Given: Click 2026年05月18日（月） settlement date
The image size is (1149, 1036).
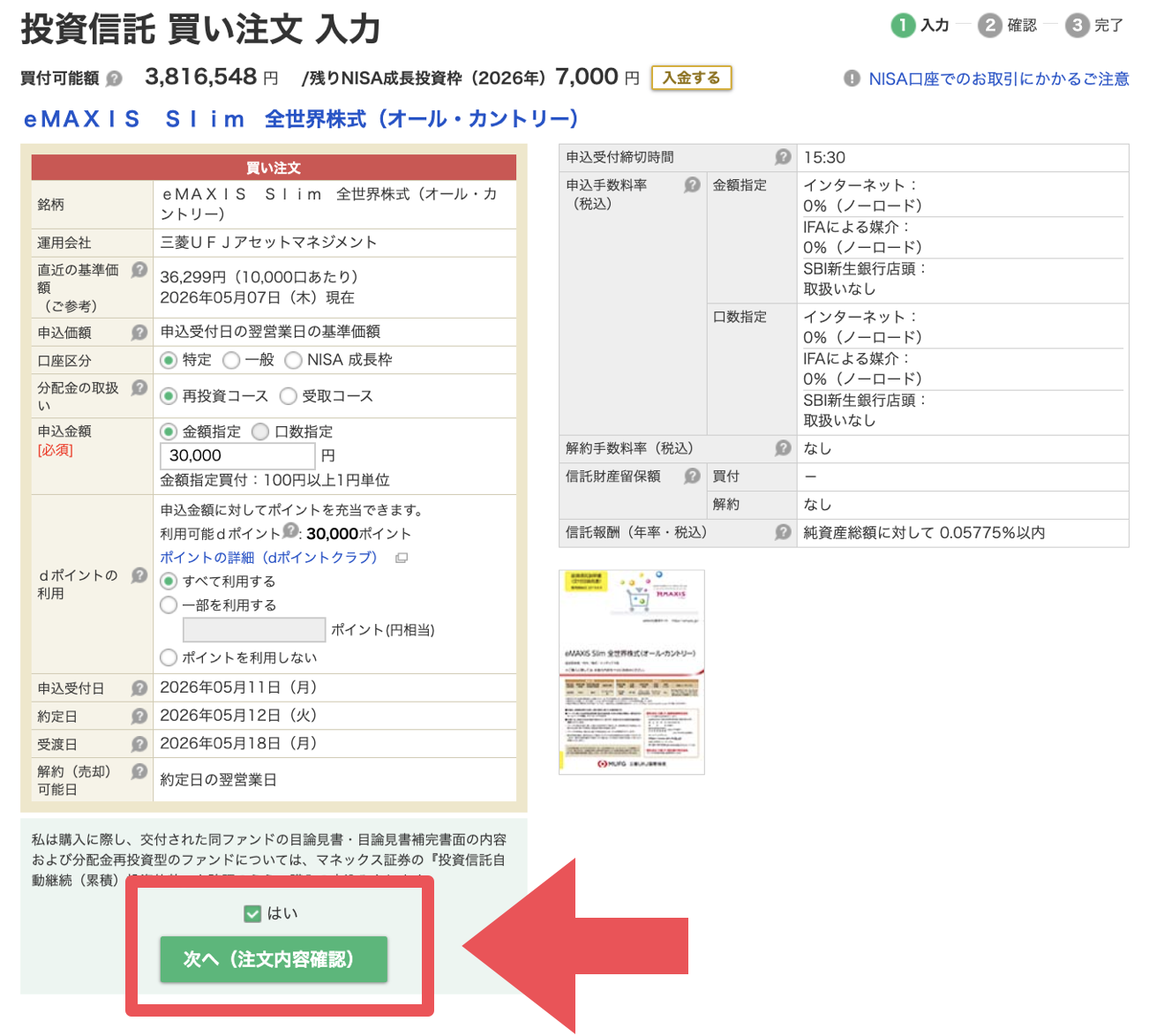Looking at the screenshot, I should point(238,744).
